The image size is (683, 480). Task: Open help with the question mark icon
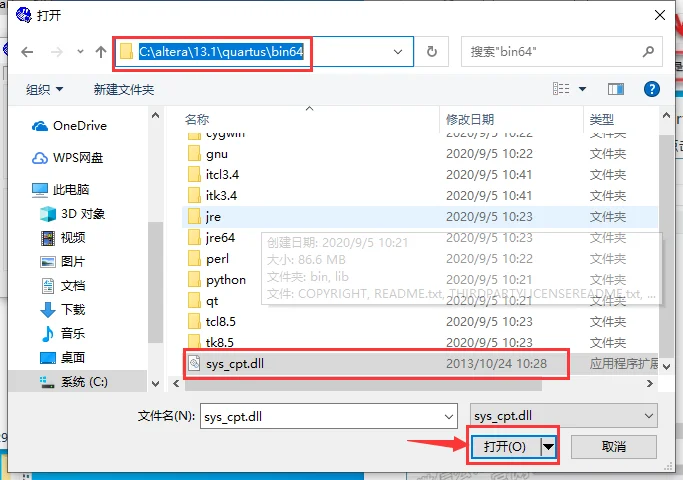click(x=652, y=89)
